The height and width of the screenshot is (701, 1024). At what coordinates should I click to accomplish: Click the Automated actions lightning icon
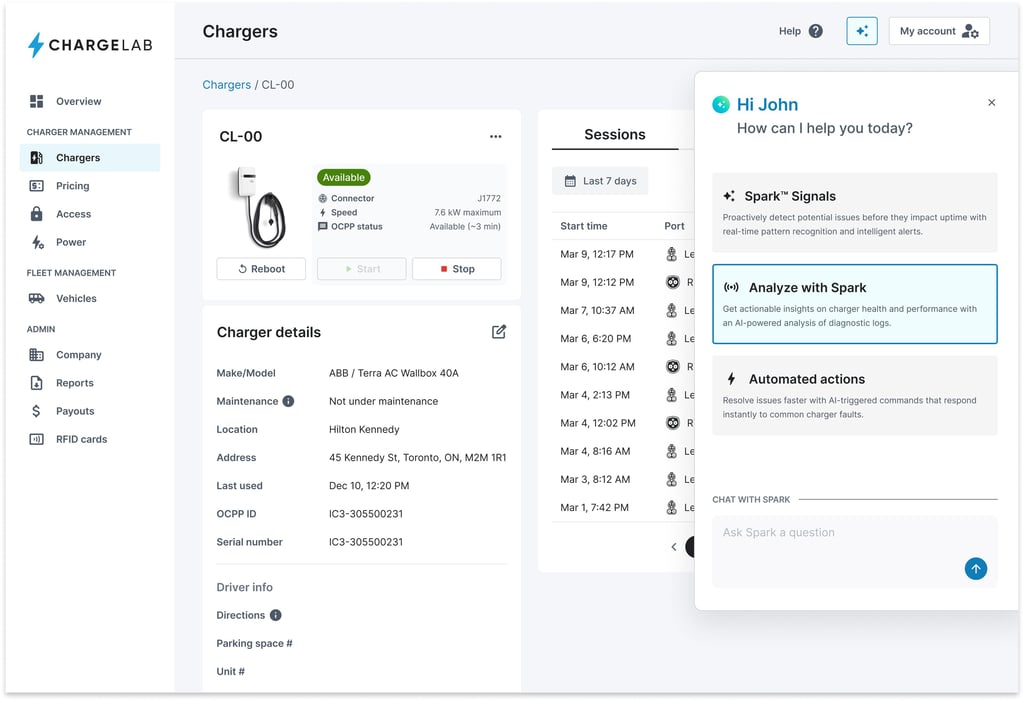tap(731, 379)
